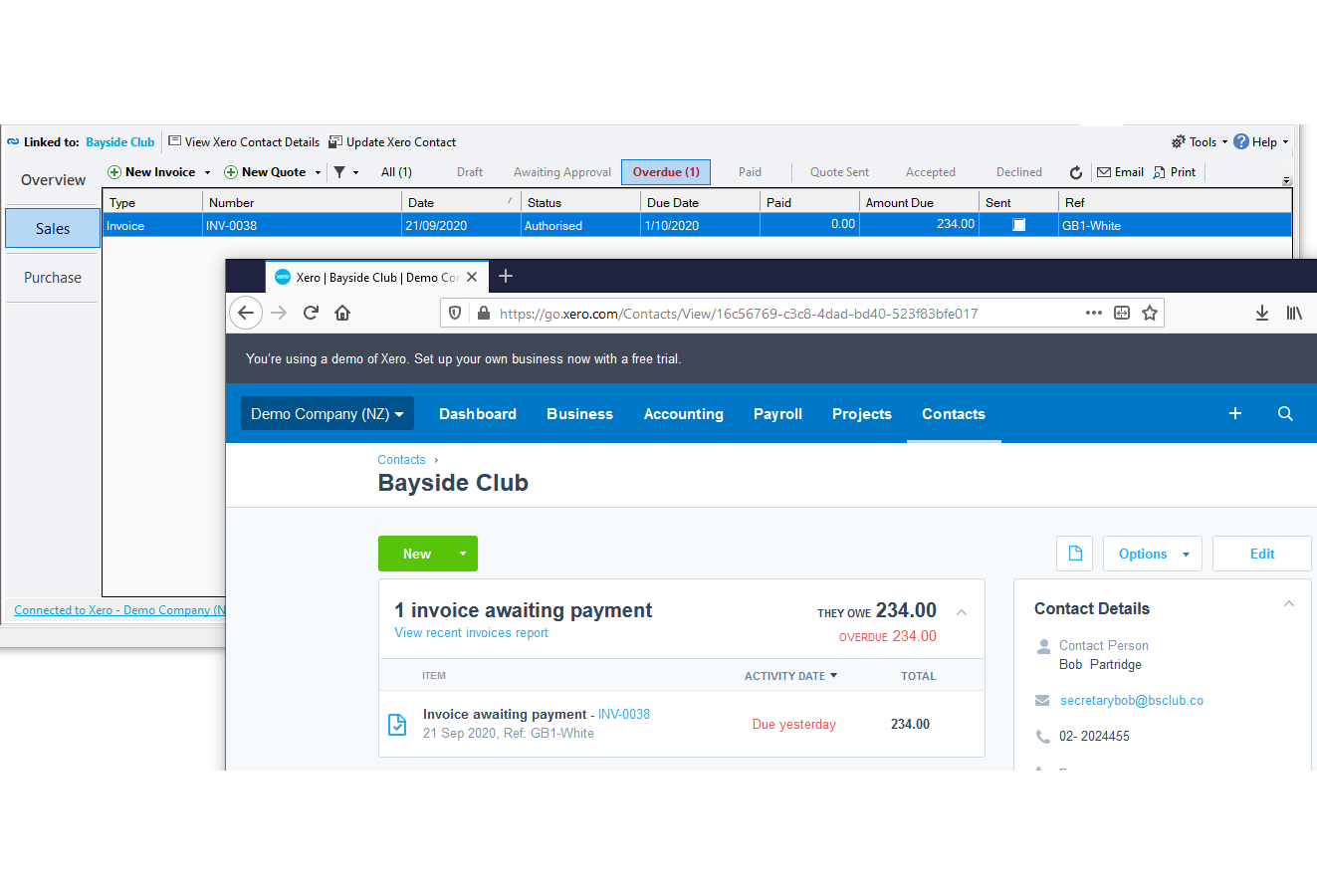Open the Tools gear menu

[1200, 142]
